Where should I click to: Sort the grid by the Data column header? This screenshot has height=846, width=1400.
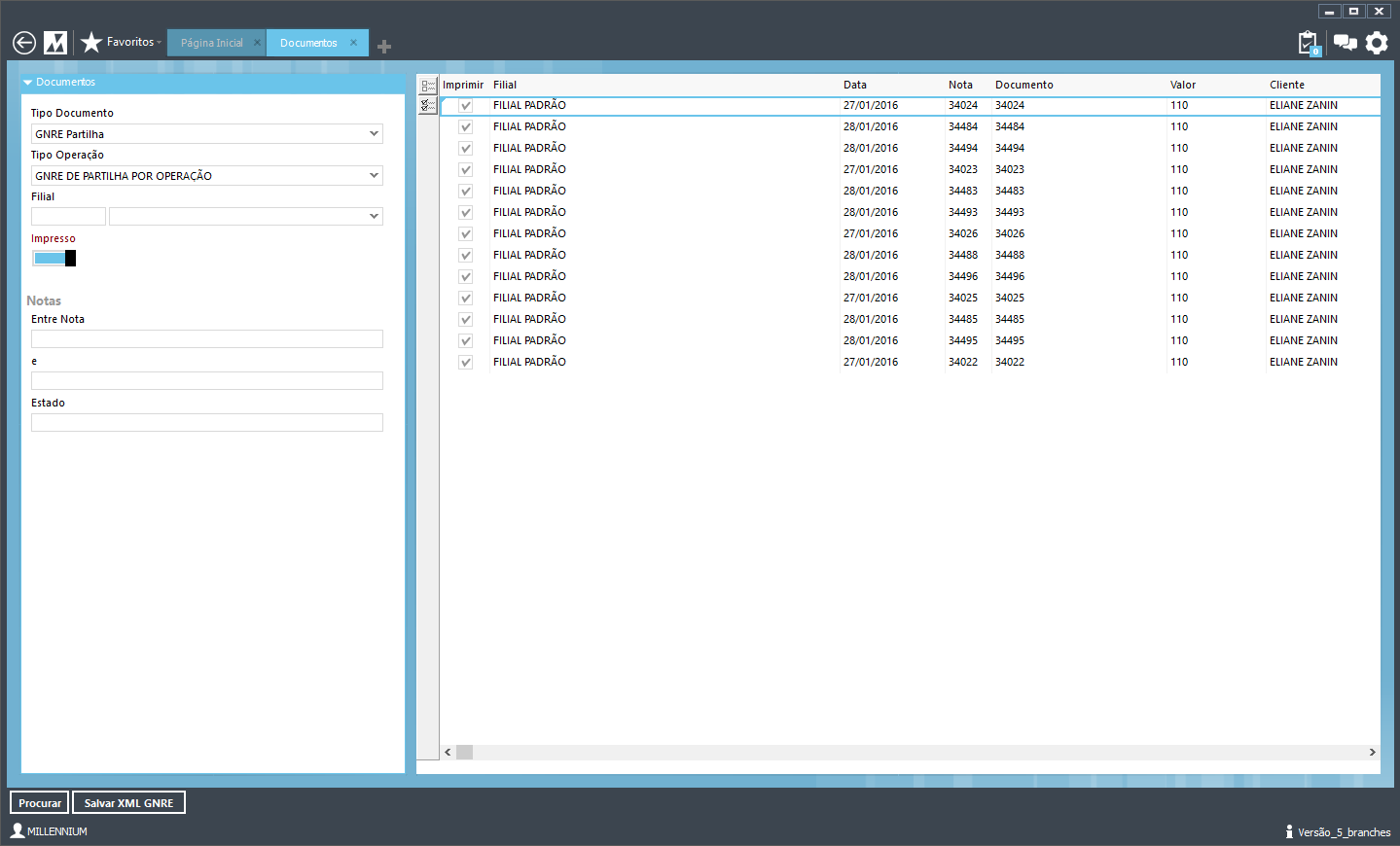[x=855, y=86]
